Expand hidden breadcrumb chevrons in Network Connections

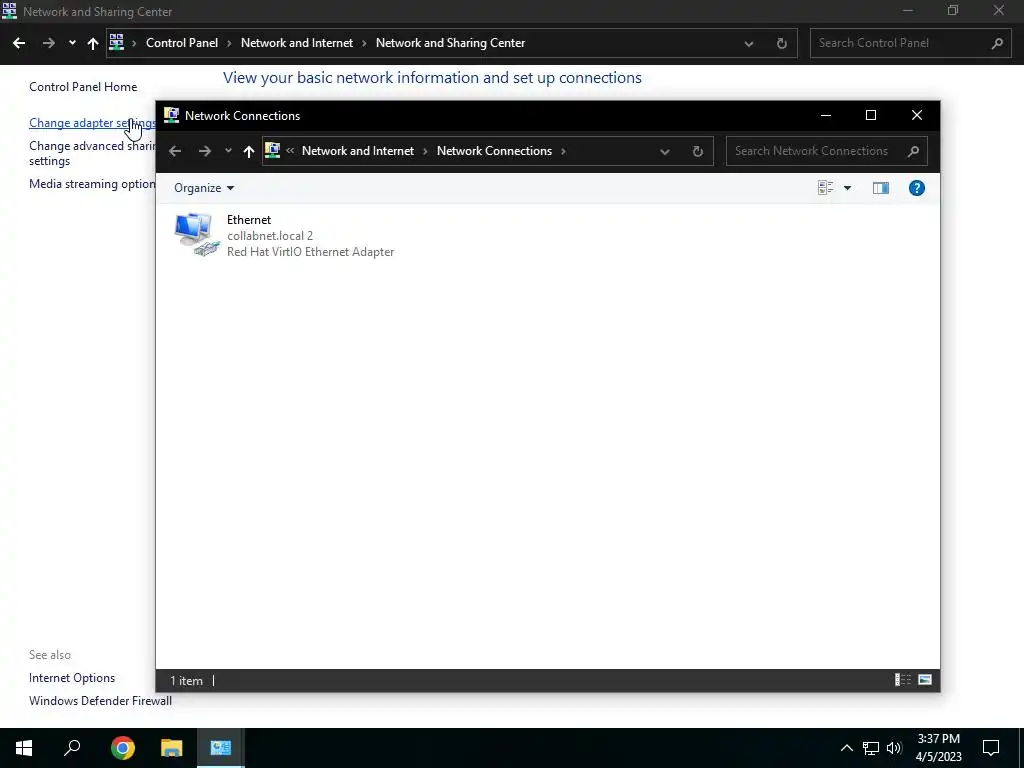pyautogui.click(x=290, y=151)
